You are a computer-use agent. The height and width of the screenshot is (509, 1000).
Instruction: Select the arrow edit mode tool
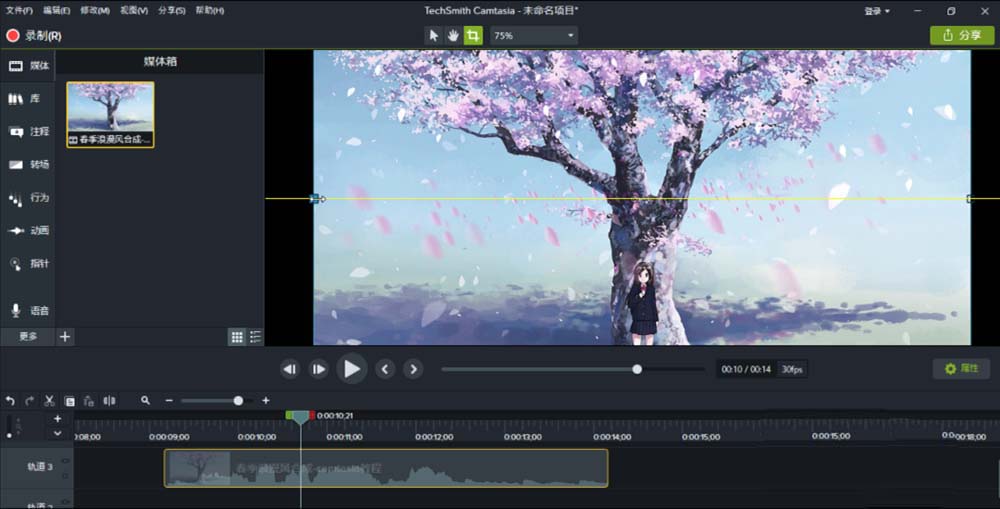point(434,36)
